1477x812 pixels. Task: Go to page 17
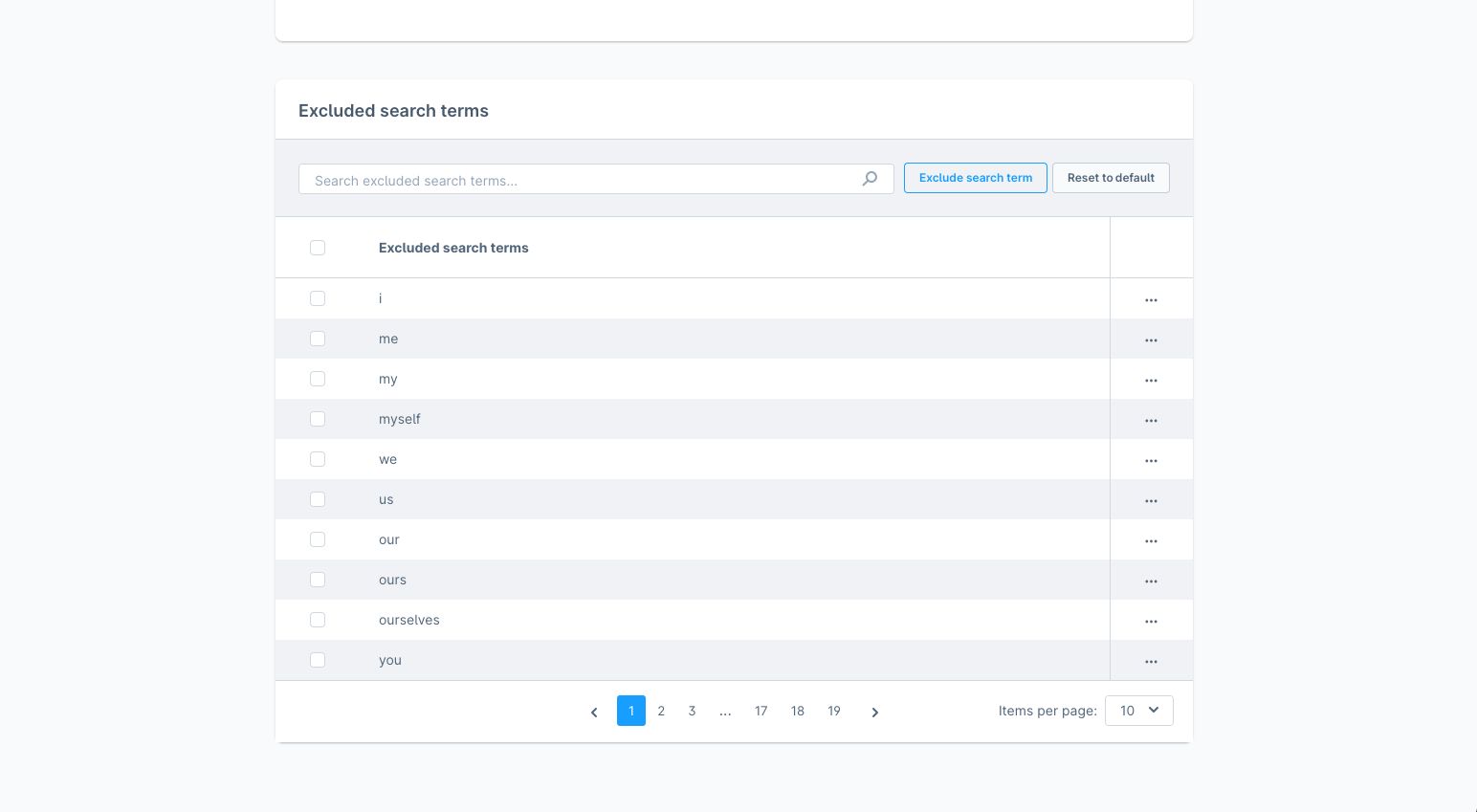[761, 711]
